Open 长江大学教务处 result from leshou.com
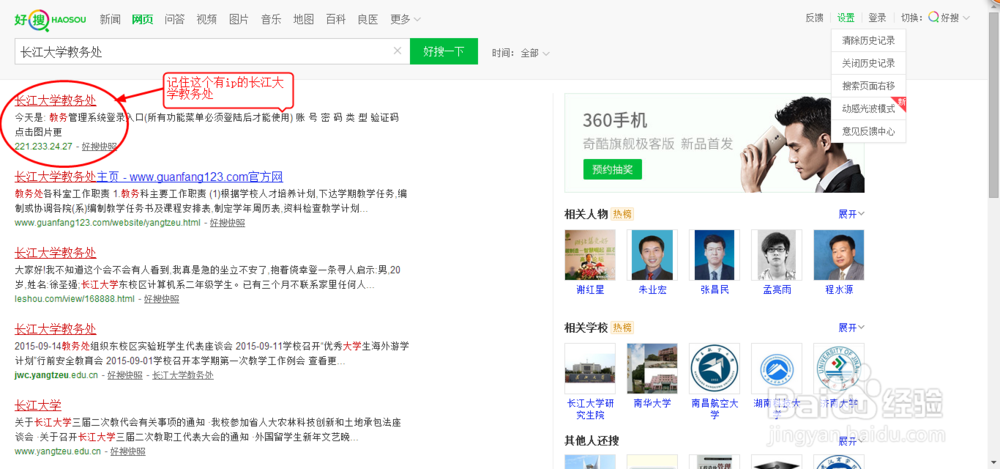 tap(55, 253)
